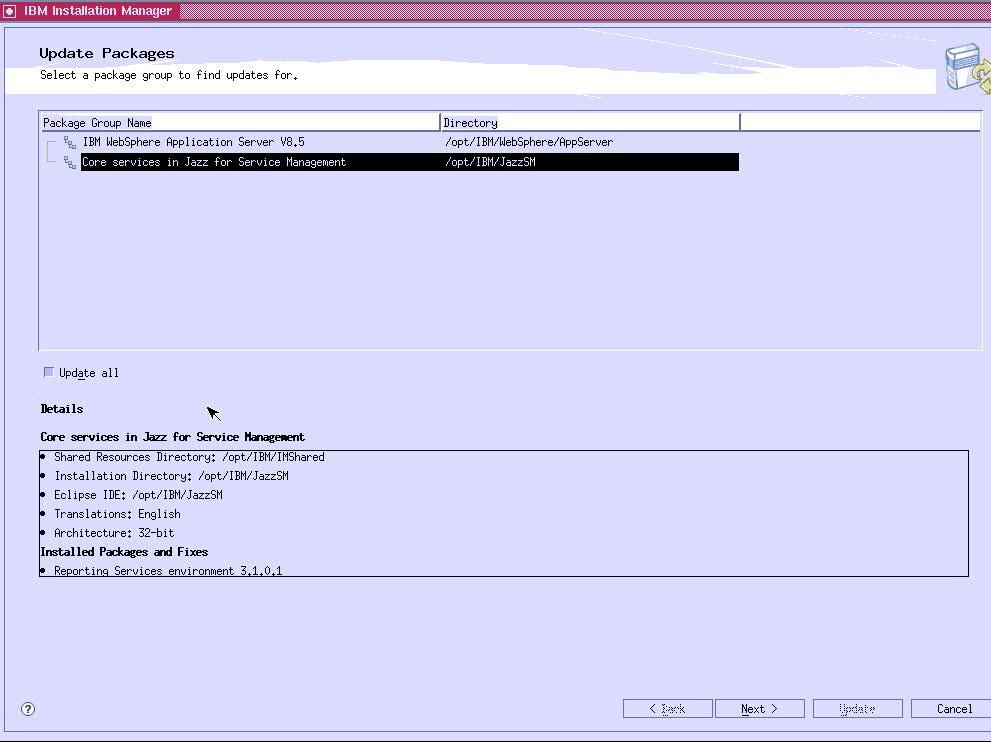Open help with the question mark icon
This screenshot has width=991, height=742.
coord(28,709)
